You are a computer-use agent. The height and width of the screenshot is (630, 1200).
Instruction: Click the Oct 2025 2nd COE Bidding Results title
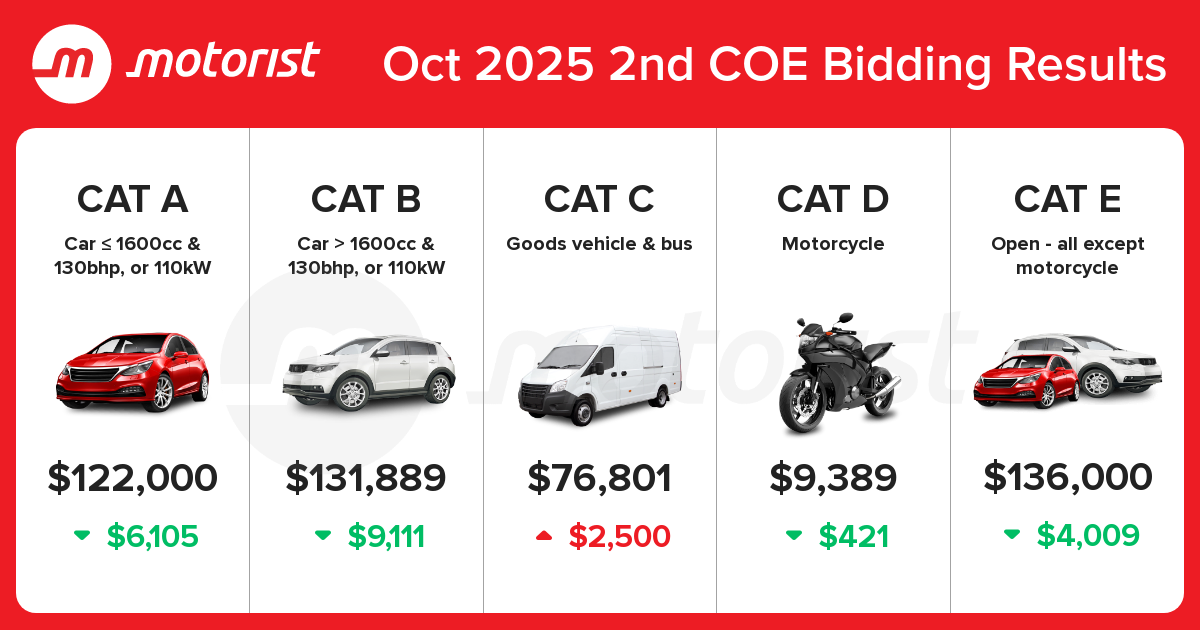pos(774,65)
